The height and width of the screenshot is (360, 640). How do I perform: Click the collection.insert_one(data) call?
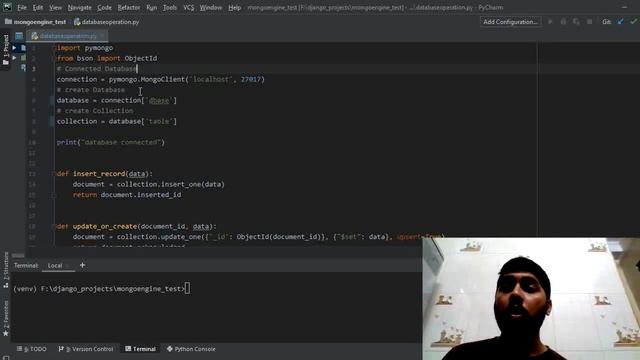171,184
